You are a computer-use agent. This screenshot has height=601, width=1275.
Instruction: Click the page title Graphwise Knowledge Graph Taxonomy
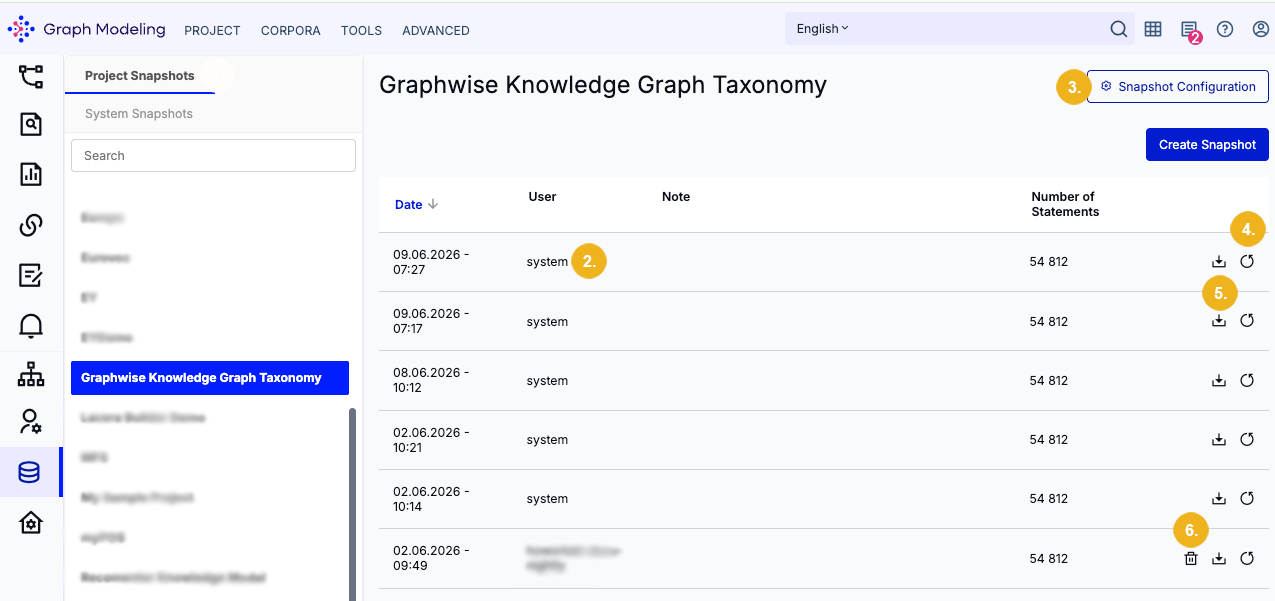tap(603, 85)
